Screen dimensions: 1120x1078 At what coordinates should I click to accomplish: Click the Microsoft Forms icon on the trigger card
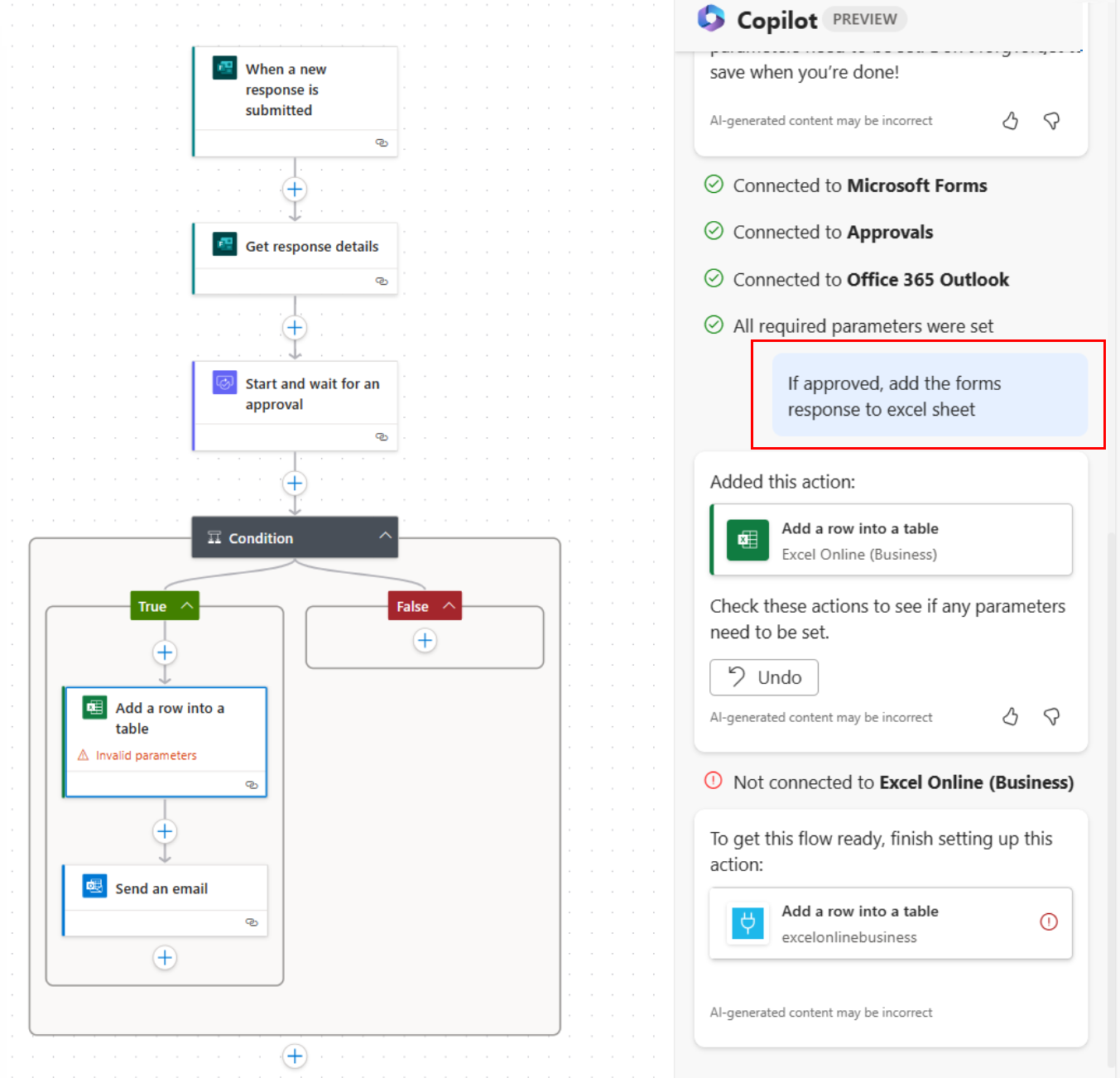[224, 68]
